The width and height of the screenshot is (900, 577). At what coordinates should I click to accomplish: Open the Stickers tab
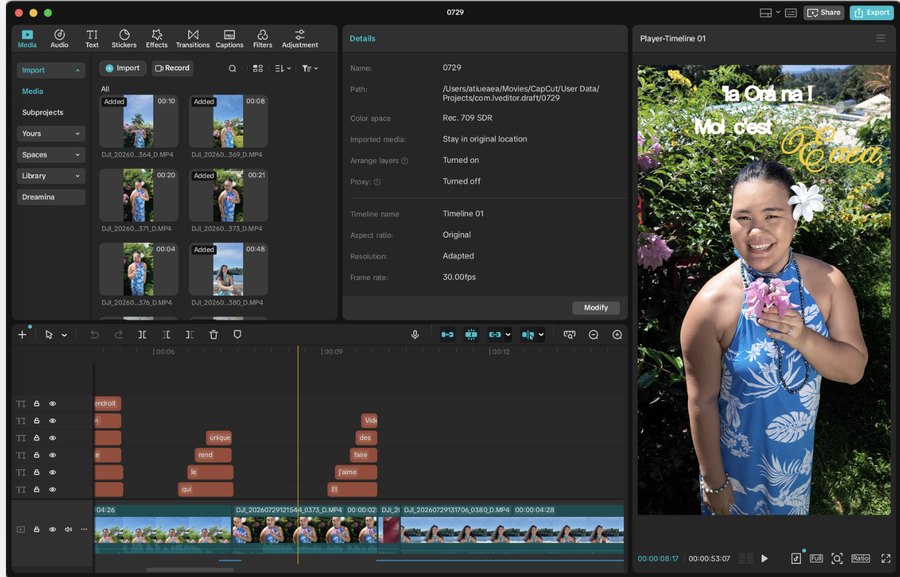click(x=124, y=38)
